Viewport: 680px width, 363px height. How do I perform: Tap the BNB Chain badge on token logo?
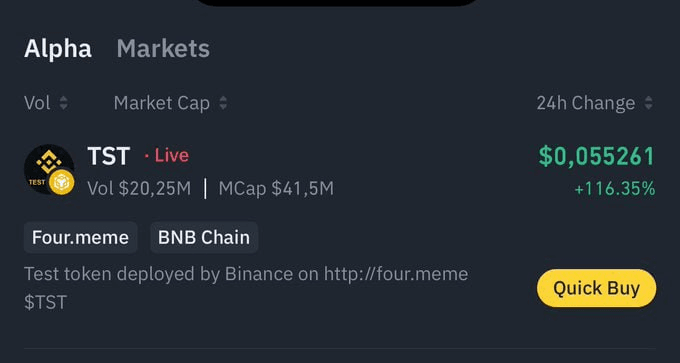62,183
